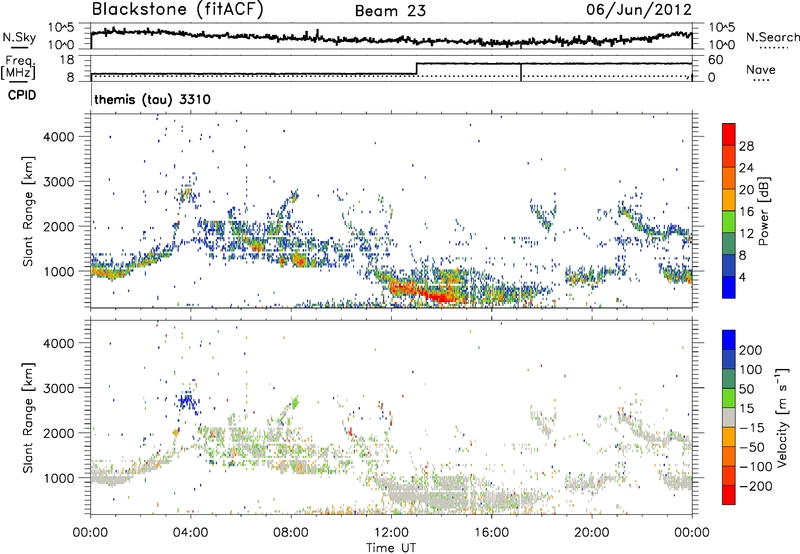
Task: Click the 'Velocity [m s-1]' colorbar label
Action: 782,417
